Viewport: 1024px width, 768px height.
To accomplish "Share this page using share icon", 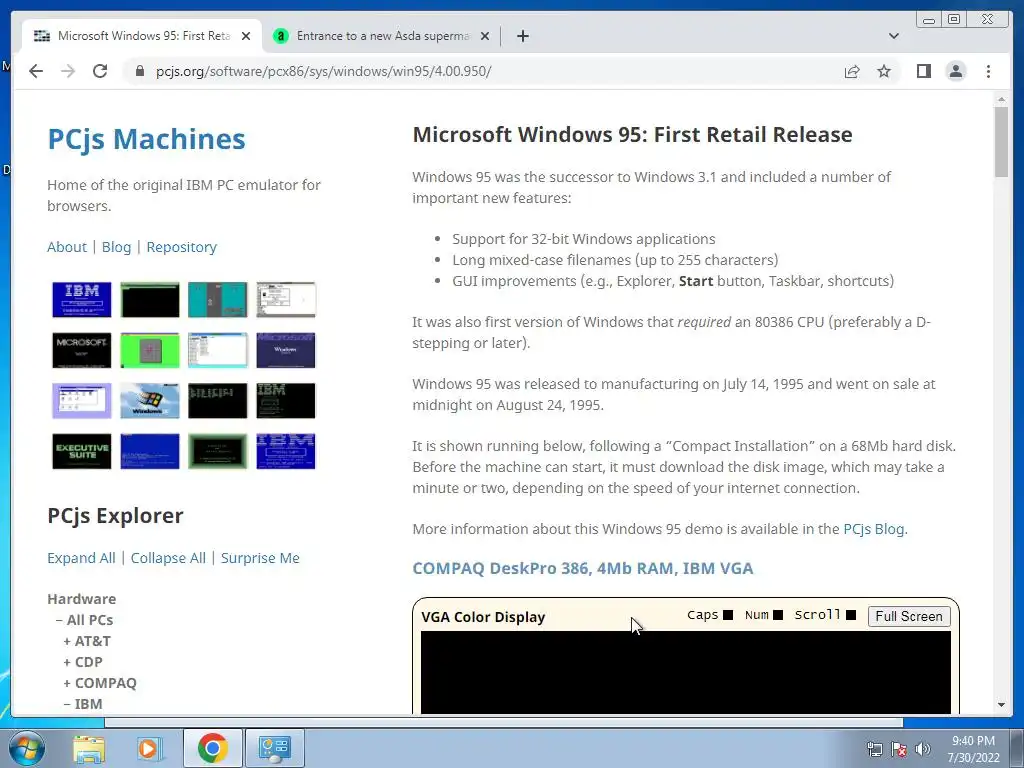I will click(852, 71).
